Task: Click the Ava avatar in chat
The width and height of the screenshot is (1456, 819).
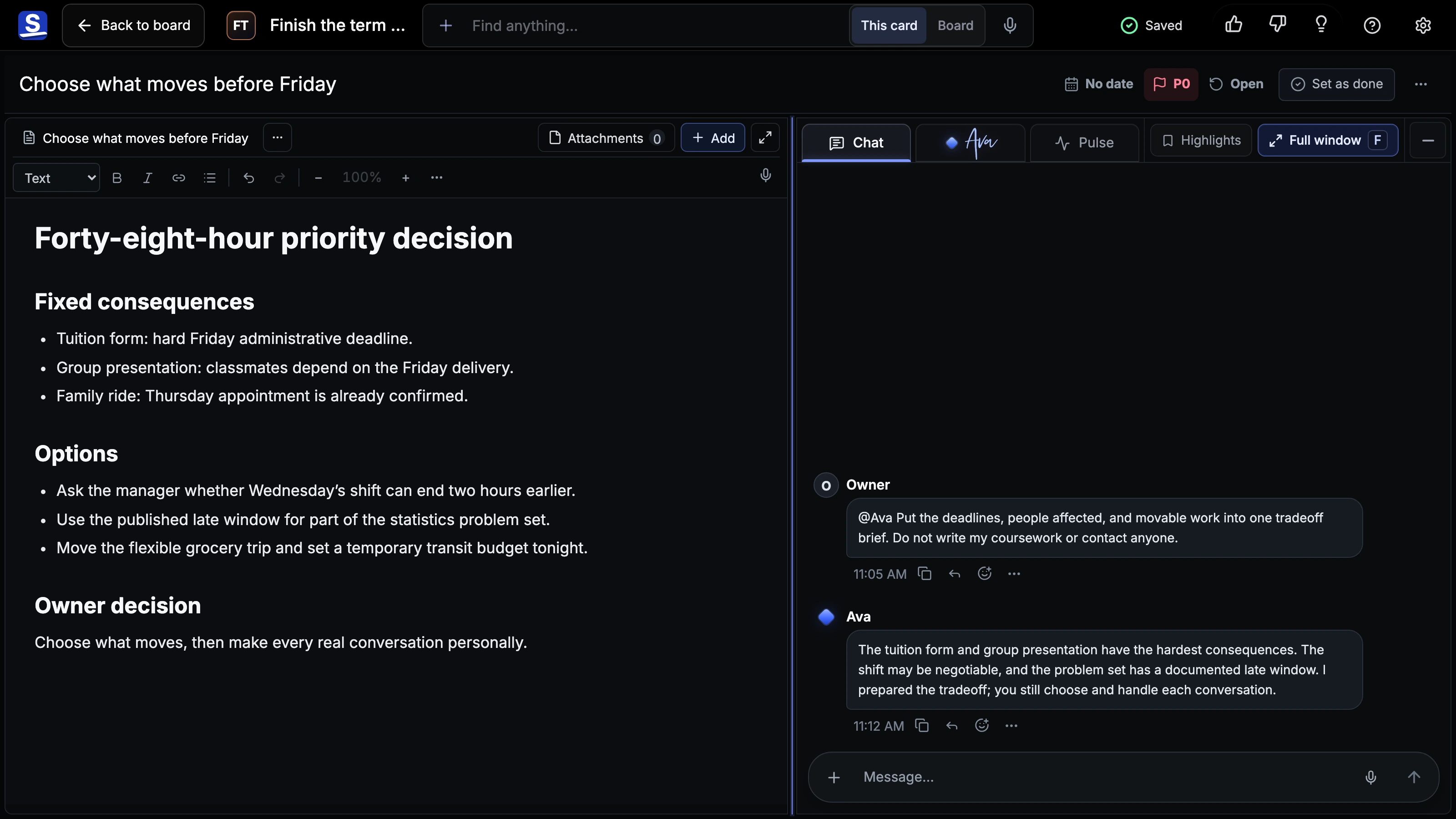Action: [x=826, y=617]
